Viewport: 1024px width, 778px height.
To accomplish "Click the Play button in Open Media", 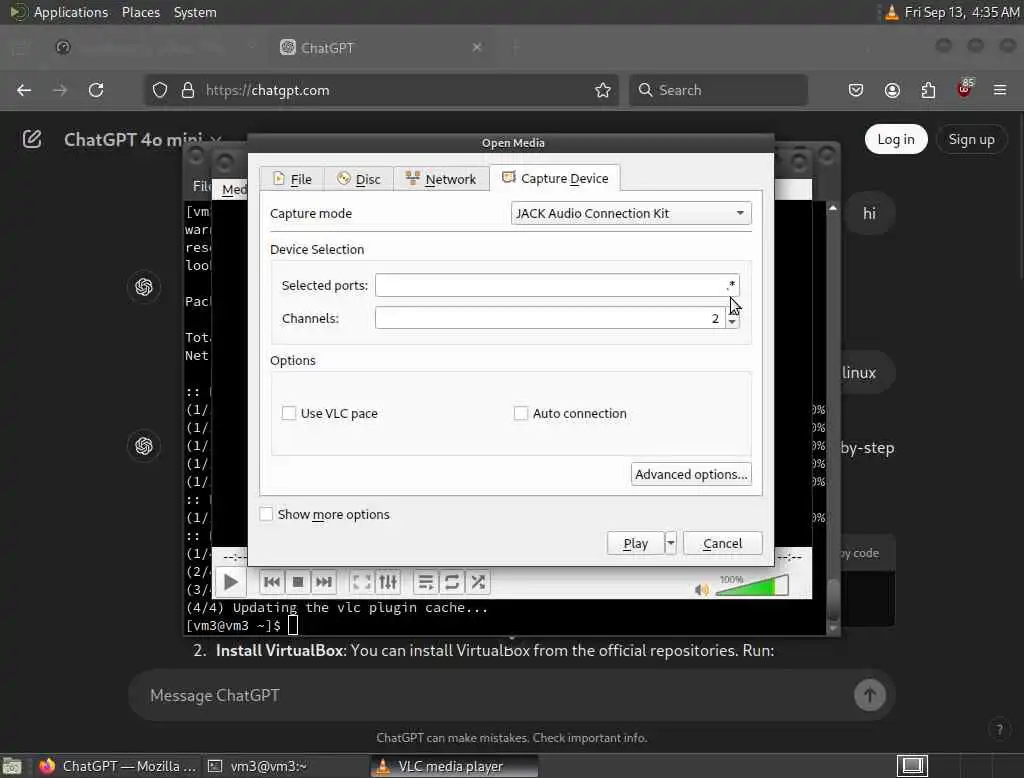I will point(635,543).
